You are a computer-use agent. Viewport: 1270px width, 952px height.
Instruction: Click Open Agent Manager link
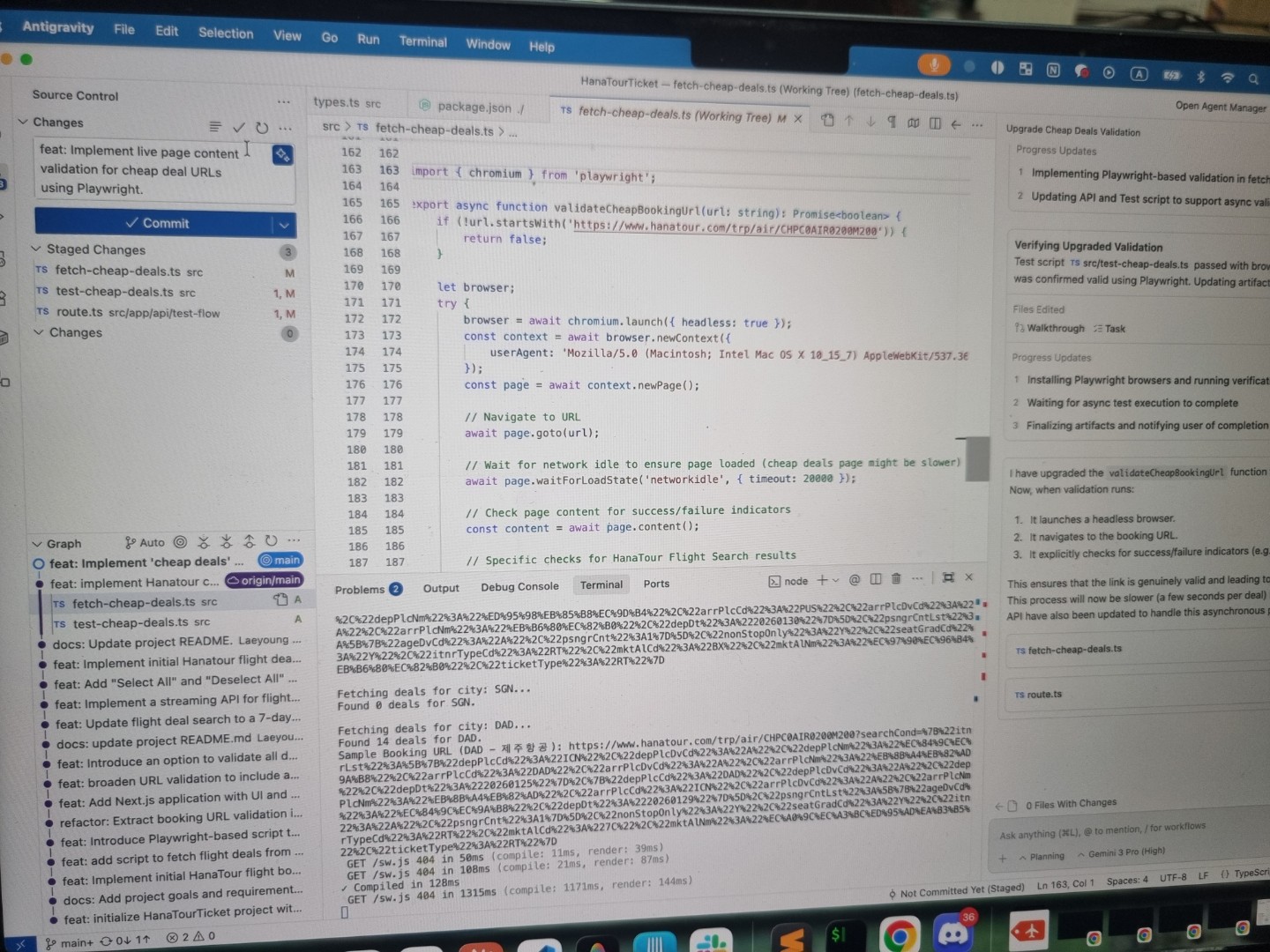(x=1220, y=107)
